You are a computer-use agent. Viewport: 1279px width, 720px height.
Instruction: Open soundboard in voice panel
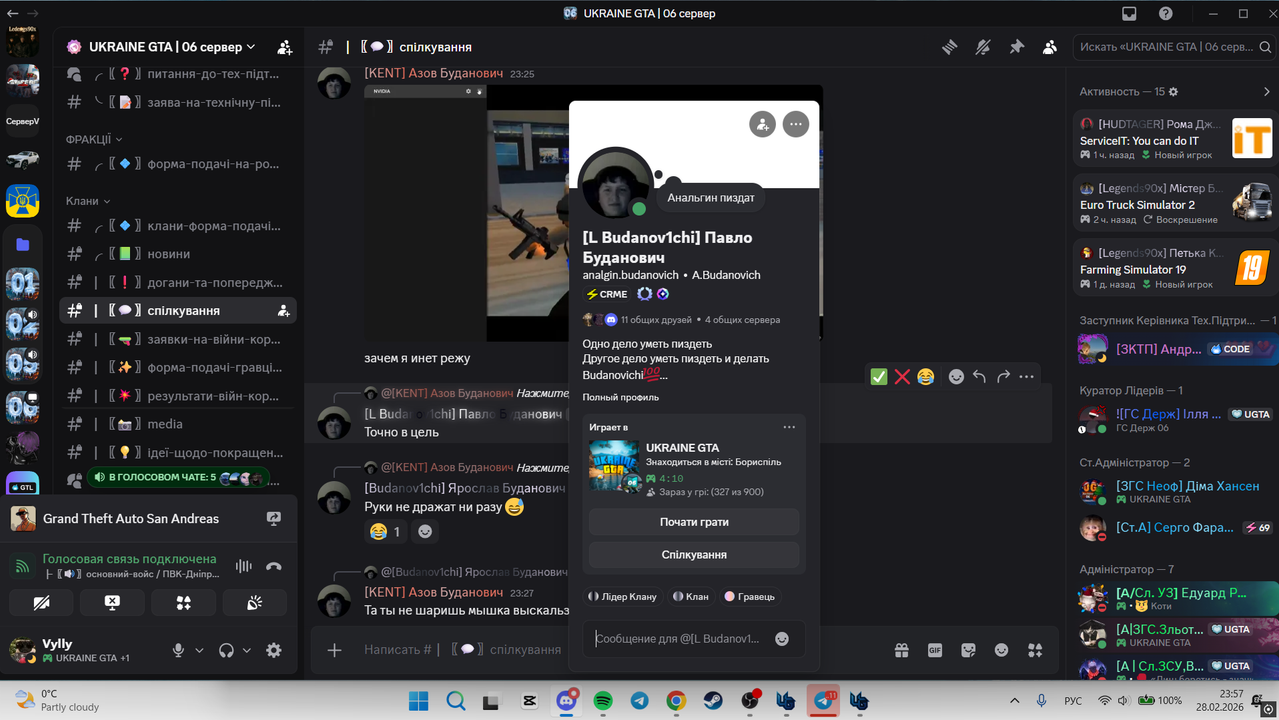255,603
